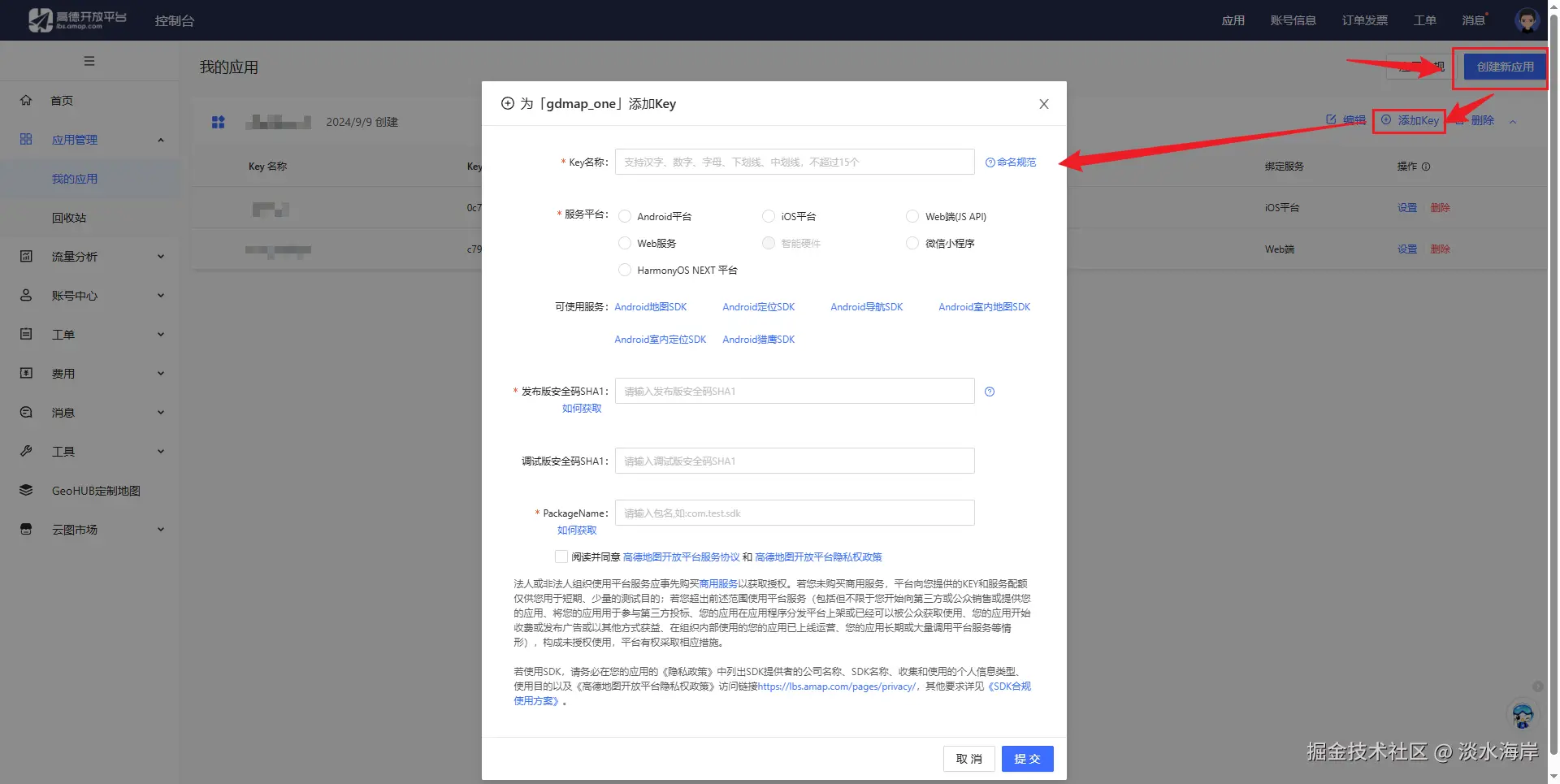Check the agreement checkbox for service terms
Viewport: 1560px width, 784px height.
coord(561,557)
